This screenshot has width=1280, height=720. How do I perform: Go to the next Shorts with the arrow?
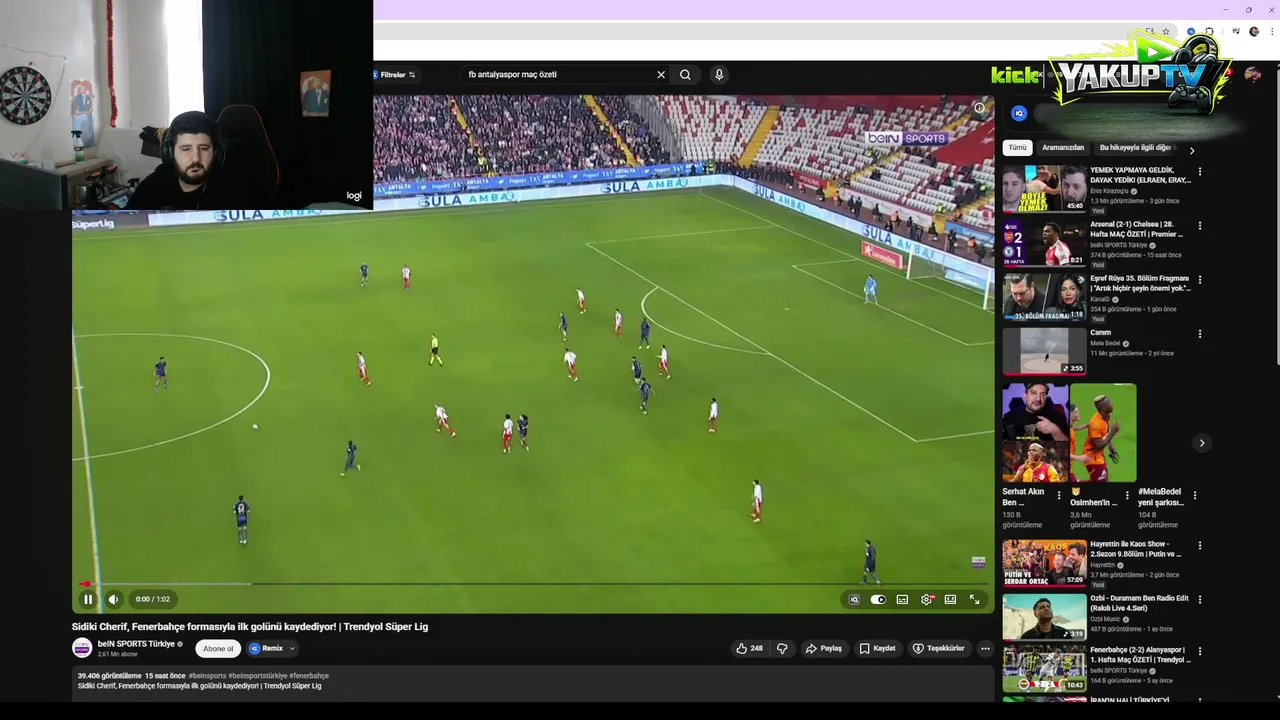coord(1202,443)
